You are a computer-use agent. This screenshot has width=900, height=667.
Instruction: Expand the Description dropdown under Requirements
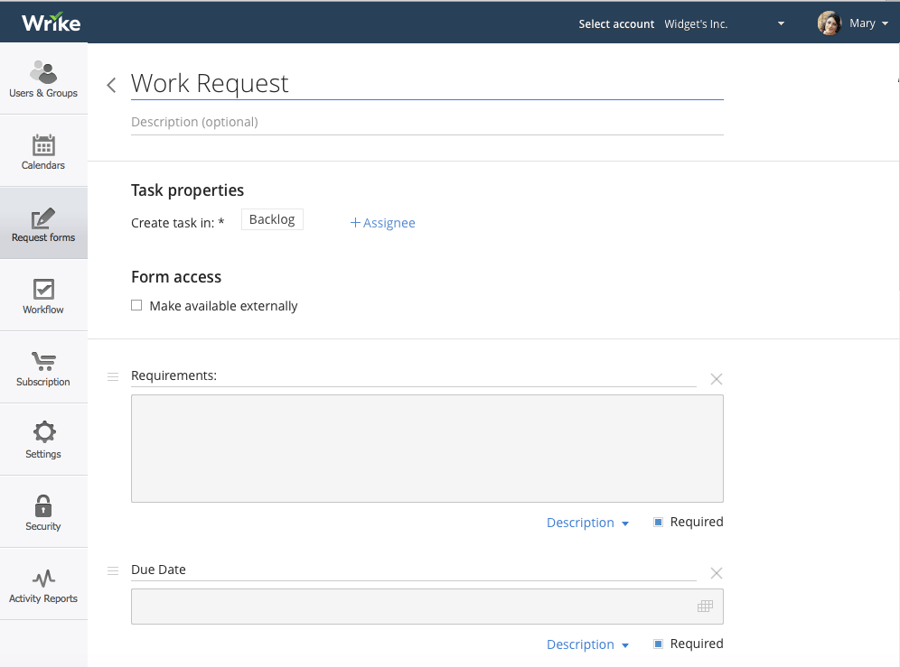[x=587, y=522]
